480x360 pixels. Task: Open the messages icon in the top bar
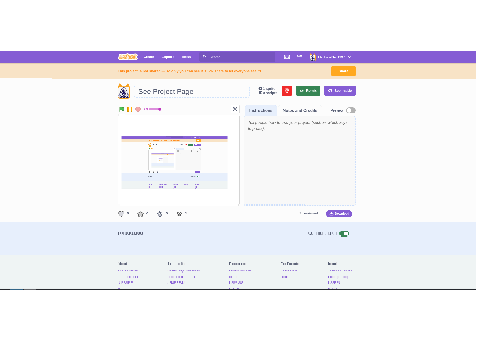point(287,57)
